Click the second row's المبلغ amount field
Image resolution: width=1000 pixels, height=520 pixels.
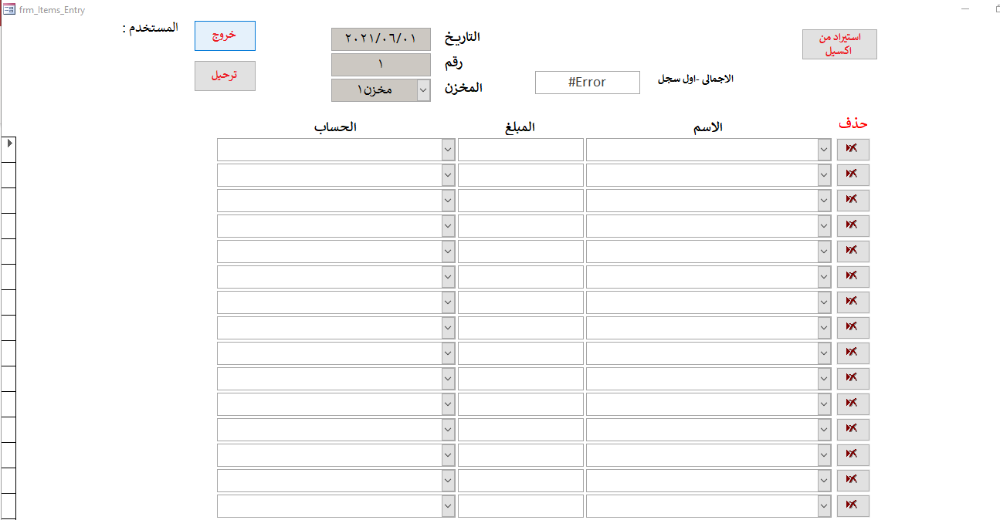coord(520,175)
